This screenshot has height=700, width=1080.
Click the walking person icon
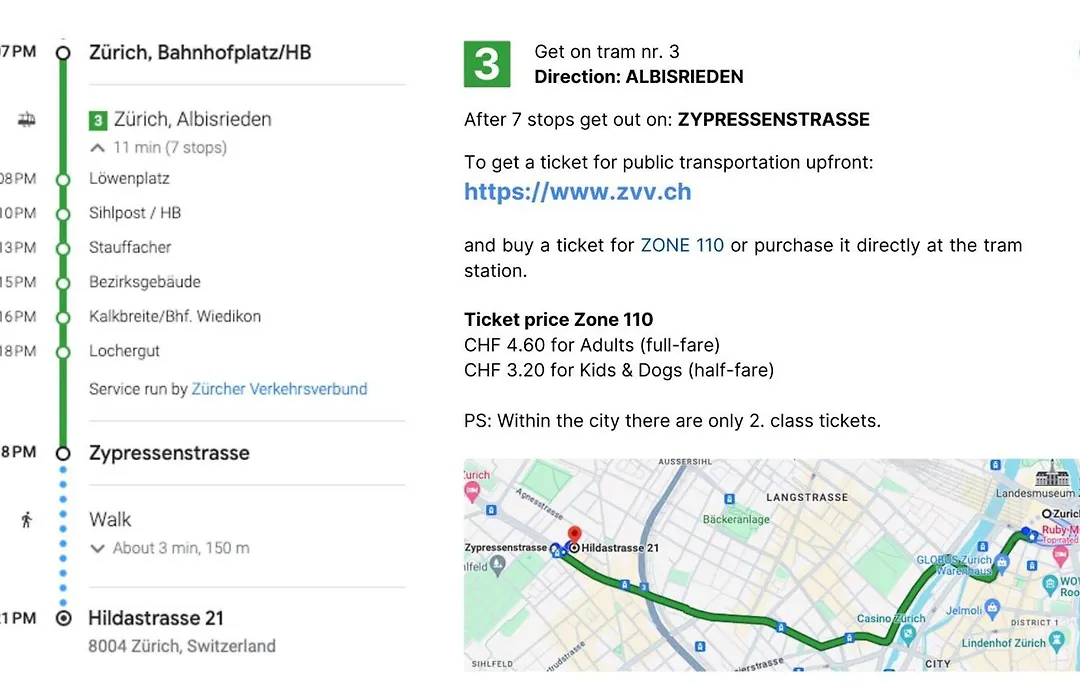point(27,519)
